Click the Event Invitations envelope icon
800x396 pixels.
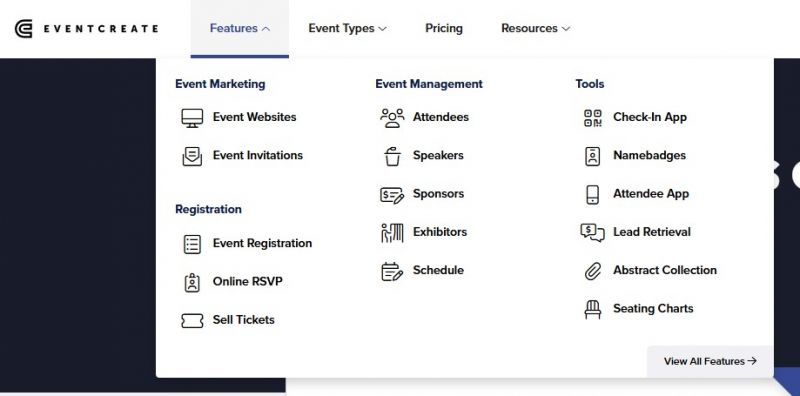192,156
